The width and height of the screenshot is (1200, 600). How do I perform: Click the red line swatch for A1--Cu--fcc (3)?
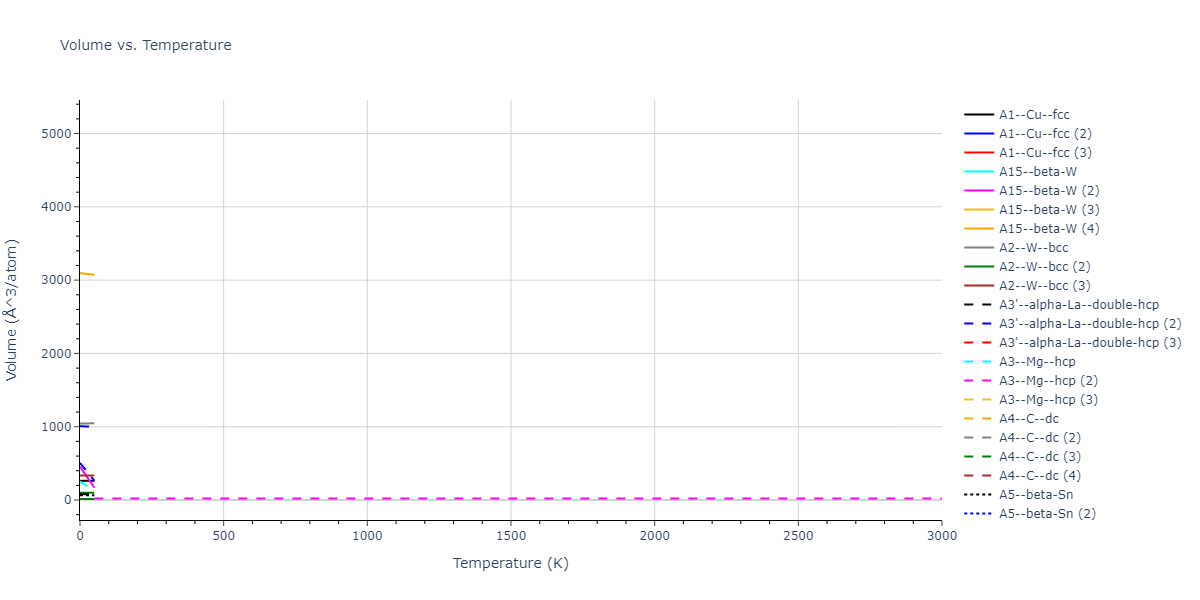point(979,153)
